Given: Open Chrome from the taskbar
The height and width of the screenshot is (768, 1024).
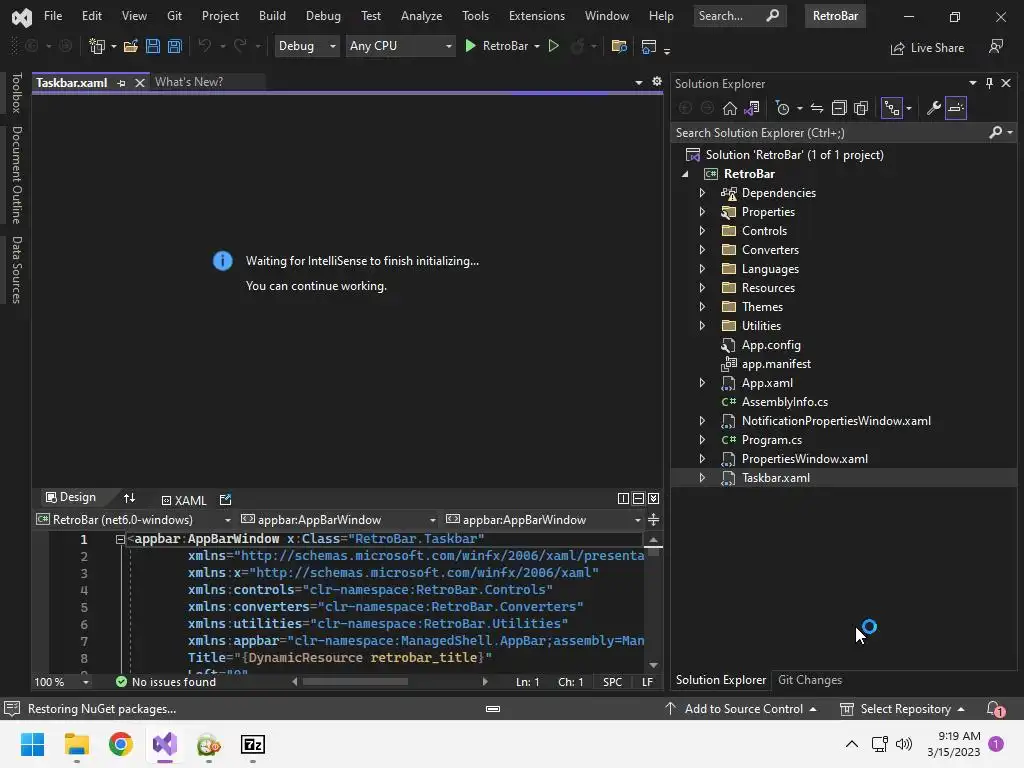Looking at the screenshot, I should click(121, 744).
